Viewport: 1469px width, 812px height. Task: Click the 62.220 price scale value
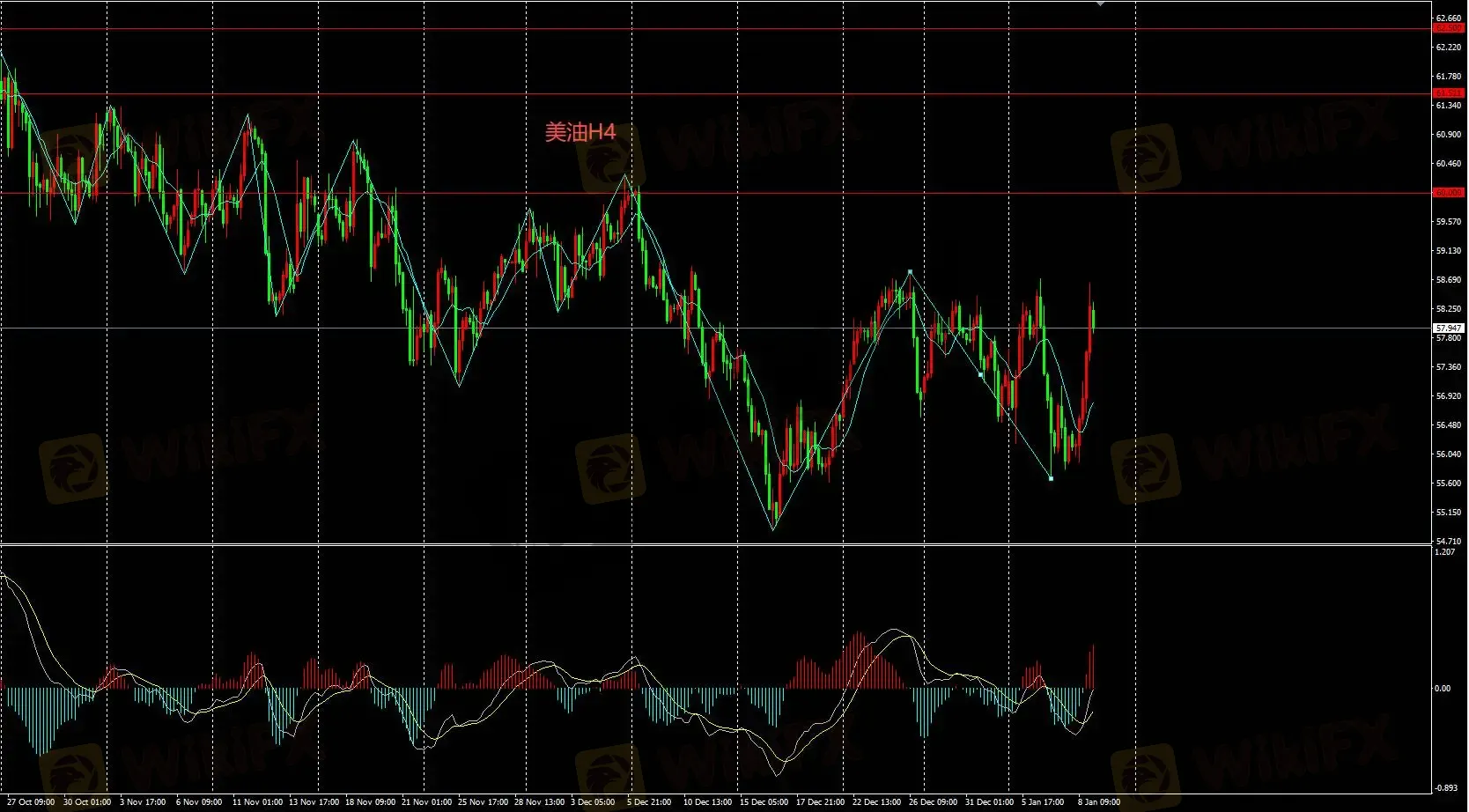pos(1449,47)
